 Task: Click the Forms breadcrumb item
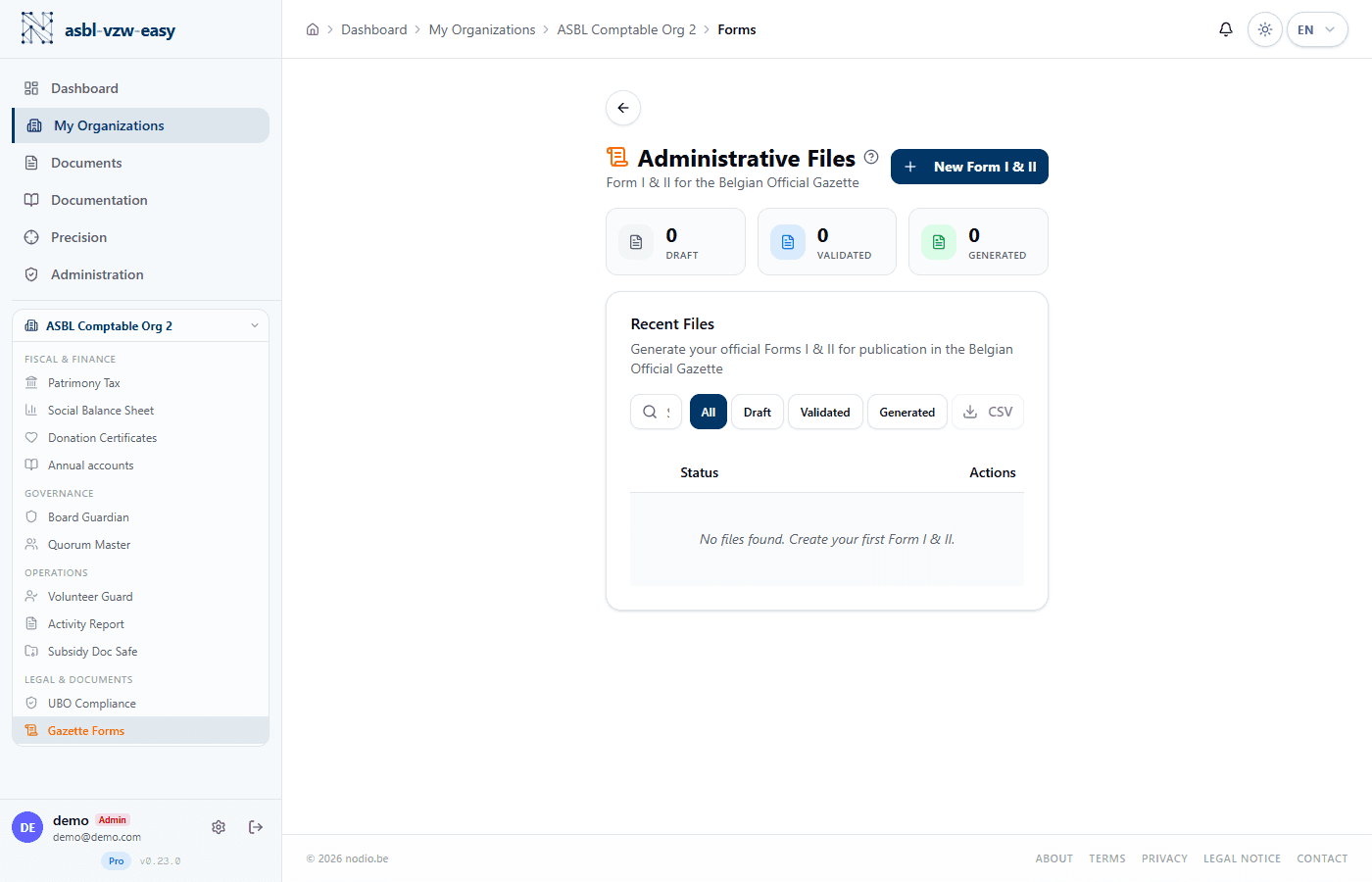click(x=737, y=29)
